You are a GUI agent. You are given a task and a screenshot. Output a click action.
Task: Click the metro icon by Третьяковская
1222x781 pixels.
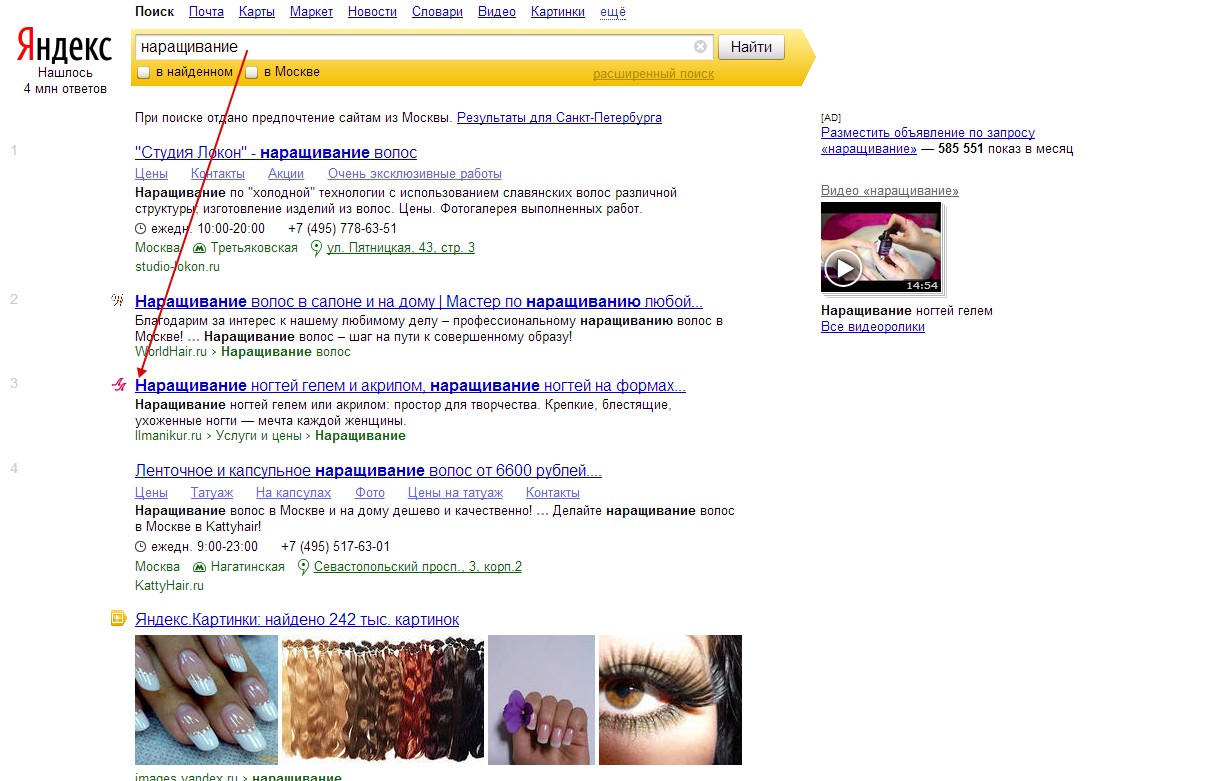199,248
